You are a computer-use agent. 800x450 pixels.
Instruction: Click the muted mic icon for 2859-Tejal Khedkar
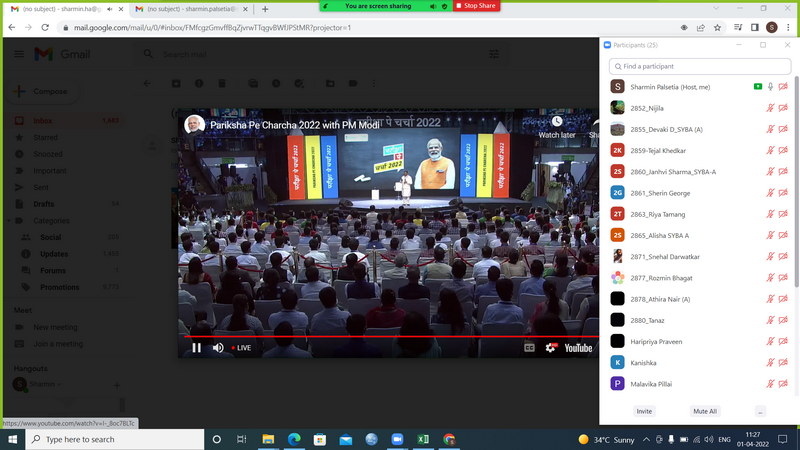[770, 151]
